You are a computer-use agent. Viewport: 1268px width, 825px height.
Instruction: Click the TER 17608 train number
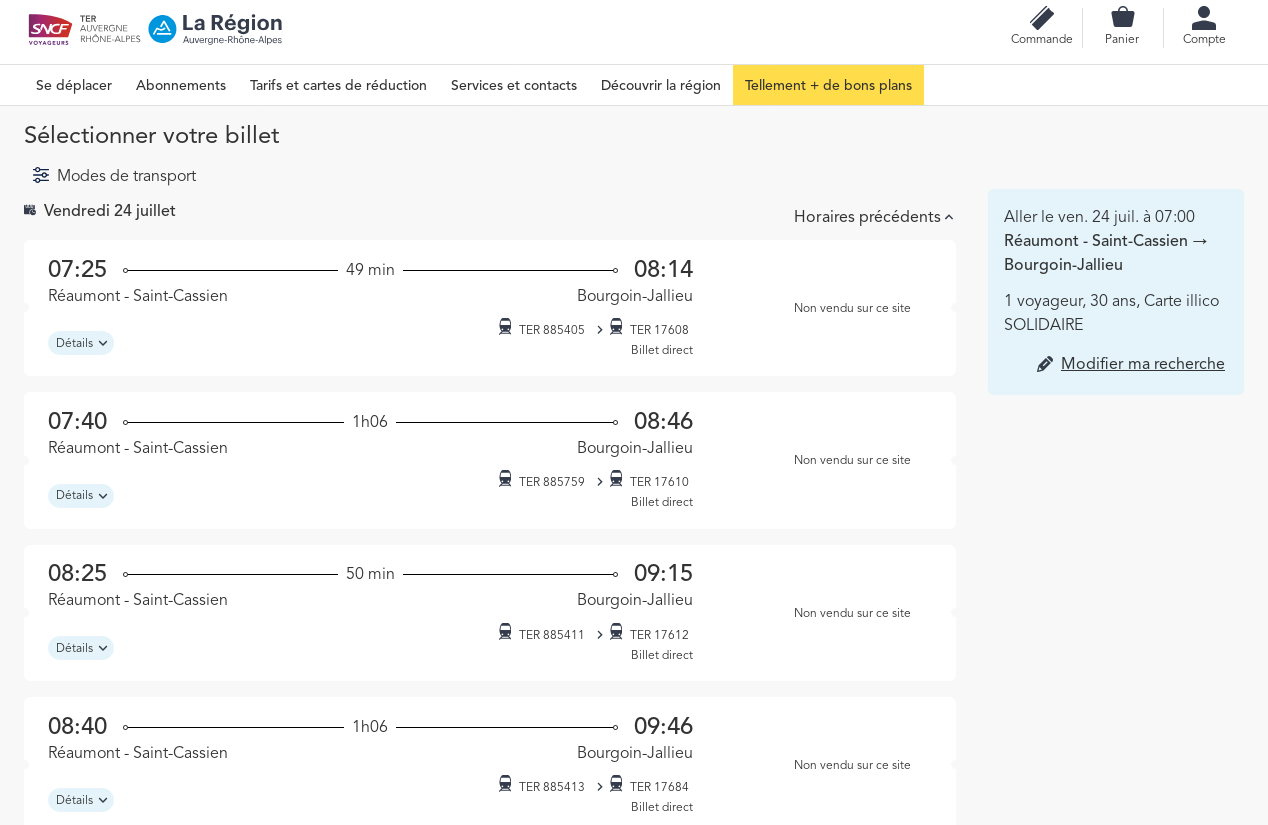[x=659, y=330]
